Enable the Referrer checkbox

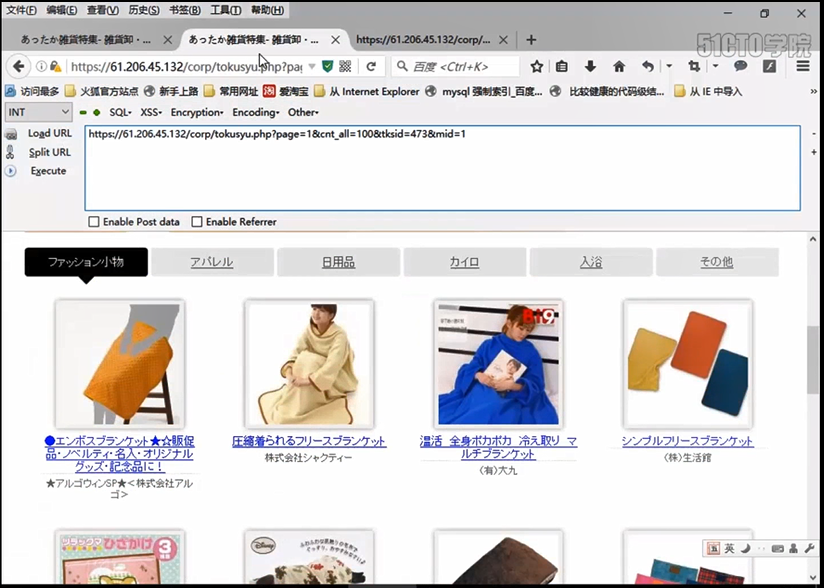[198, 221]
